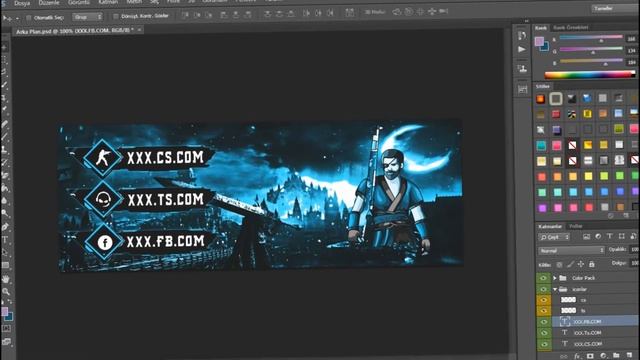Open the Grup auto-select dropdown
Viewport: 640px width, 360px height.
(x=87, y=17)
